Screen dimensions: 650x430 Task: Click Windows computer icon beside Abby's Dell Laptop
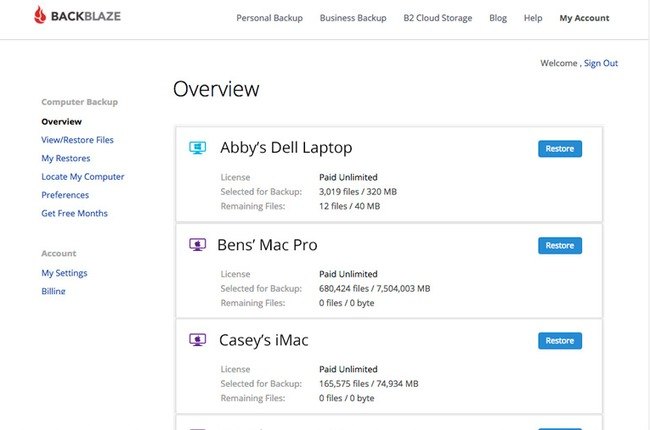(x=197, y=148)
